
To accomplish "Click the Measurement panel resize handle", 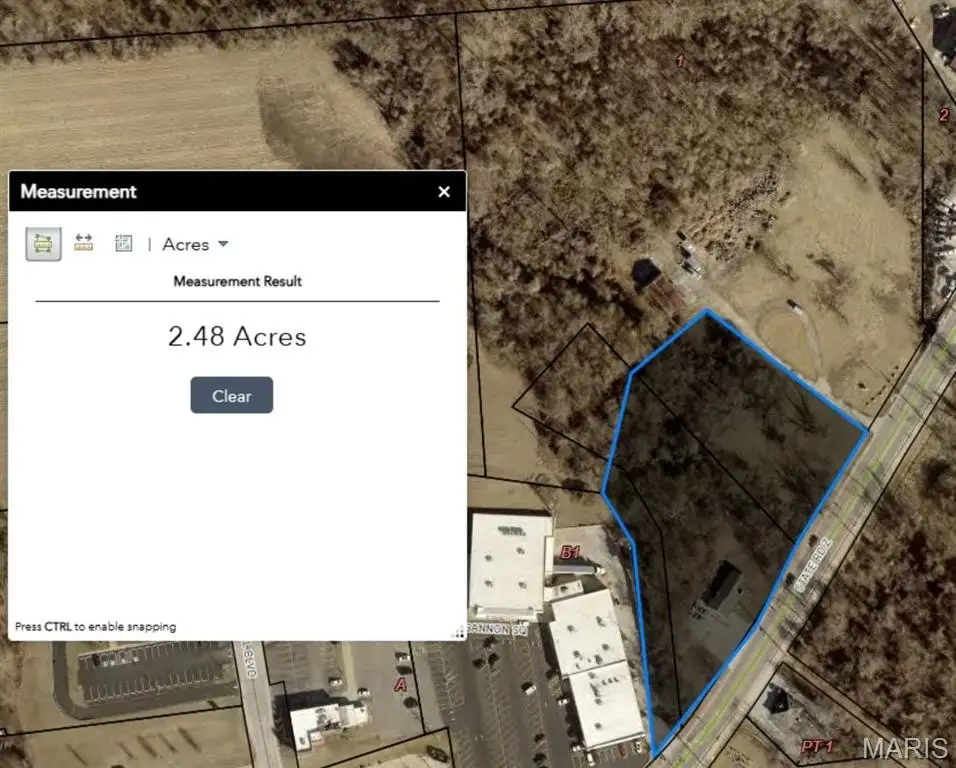I will [458, 633].
